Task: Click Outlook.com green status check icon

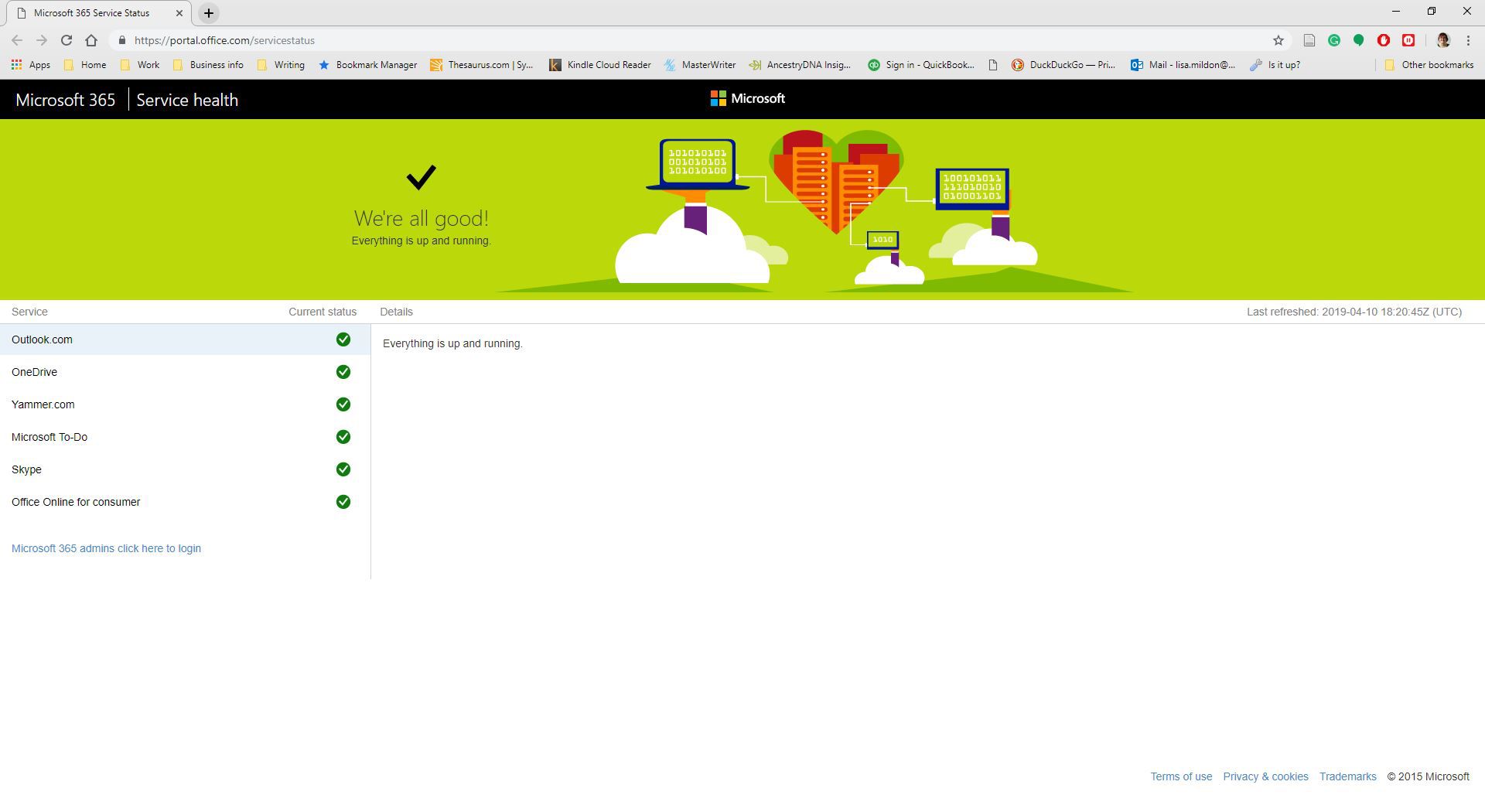Action: [x=343, y=339]
